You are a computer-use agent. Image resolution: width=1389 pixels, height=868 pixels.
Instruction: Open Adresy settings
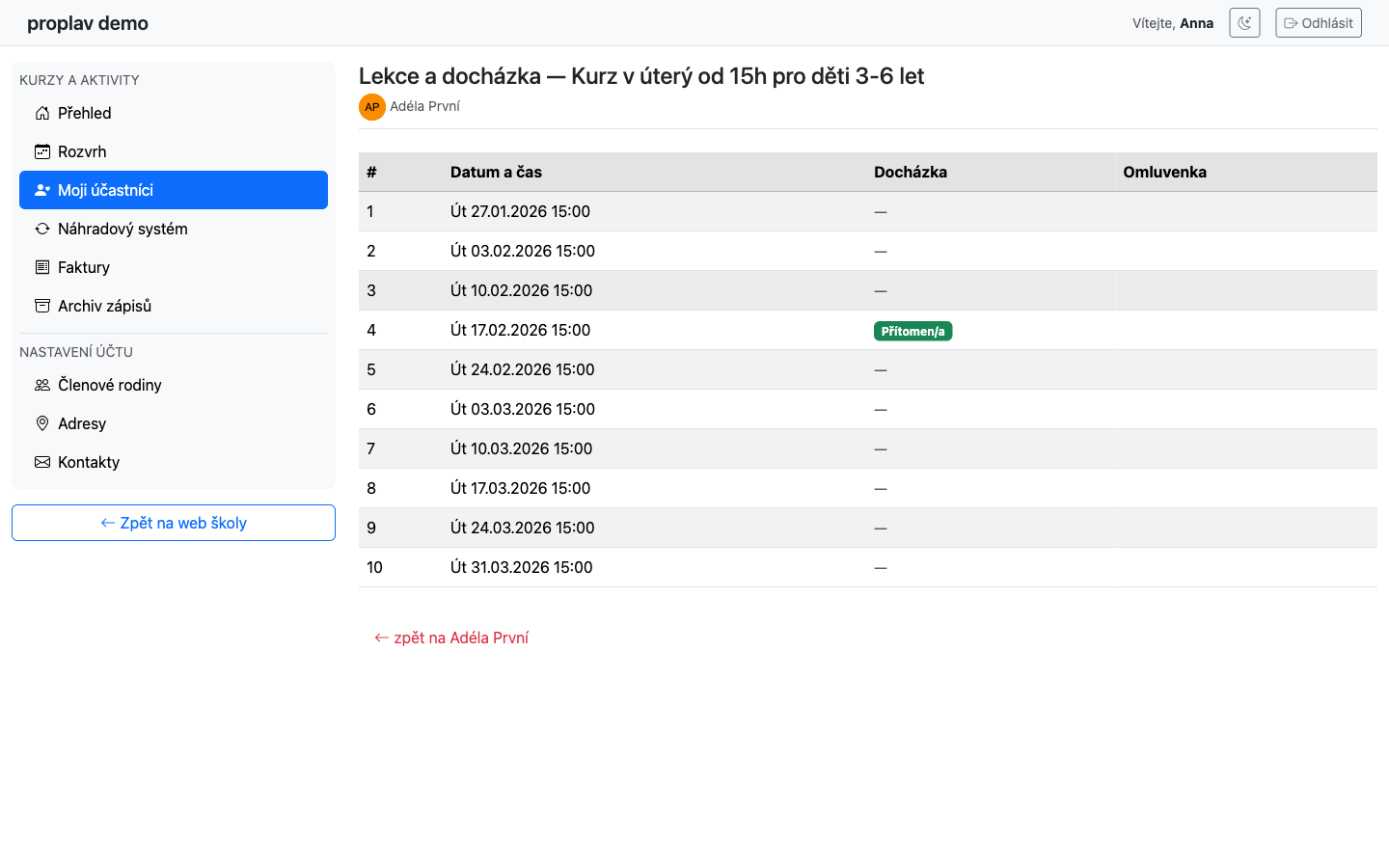point(174,423)
